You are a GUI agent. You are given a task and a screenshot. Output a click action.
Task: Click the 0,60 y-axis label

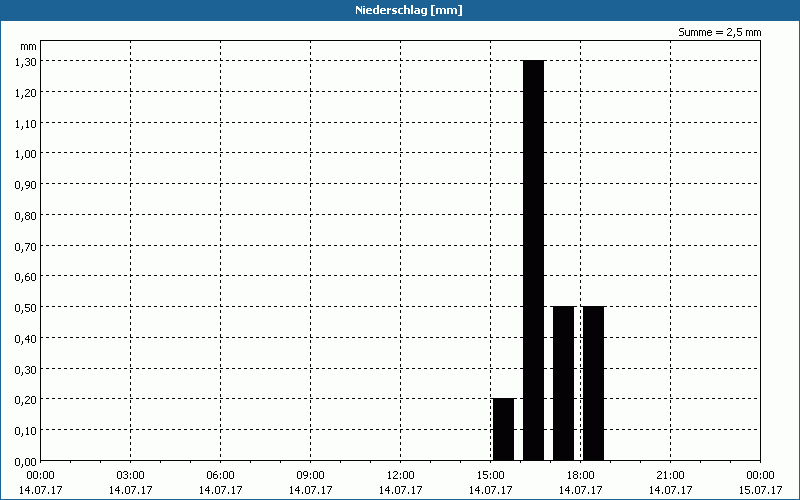point(26,277)
